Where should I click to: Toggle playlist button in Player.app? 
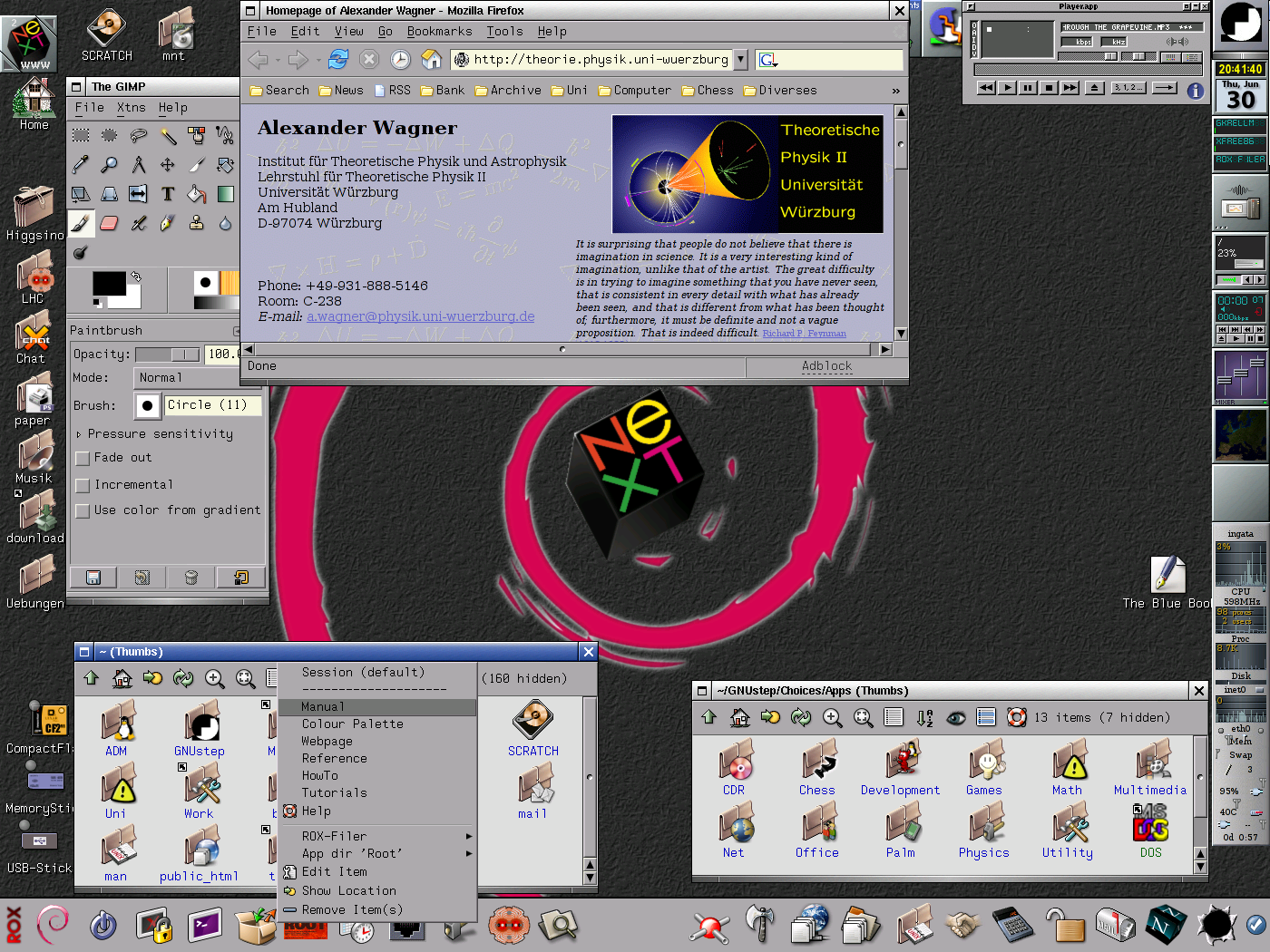[x=1193, y=57]
